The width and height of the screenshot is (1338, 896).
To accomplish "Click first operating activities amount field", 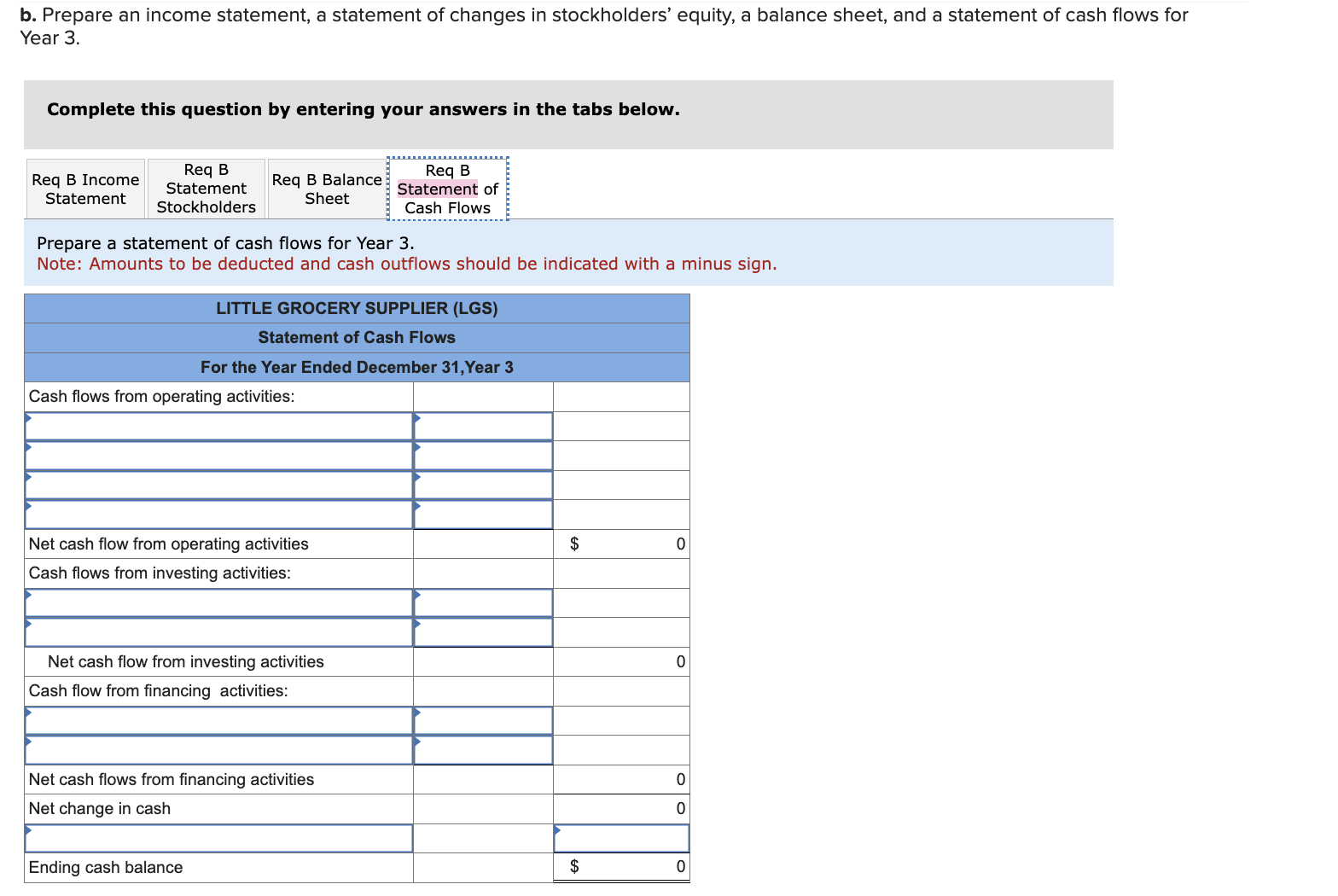I will (x=483, y=426).
